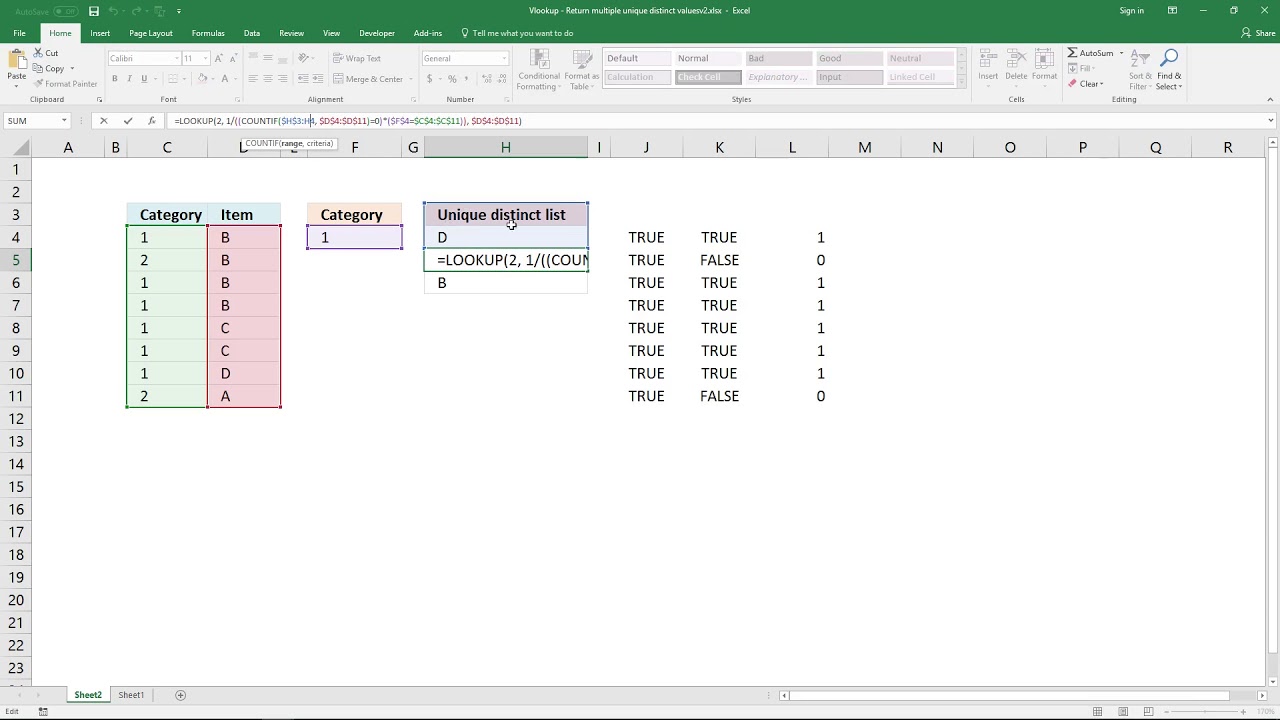The width and height of the screenshot is (1280, 720).
Task: Select cell F4 containing category value 1
Action: [354, 237]
